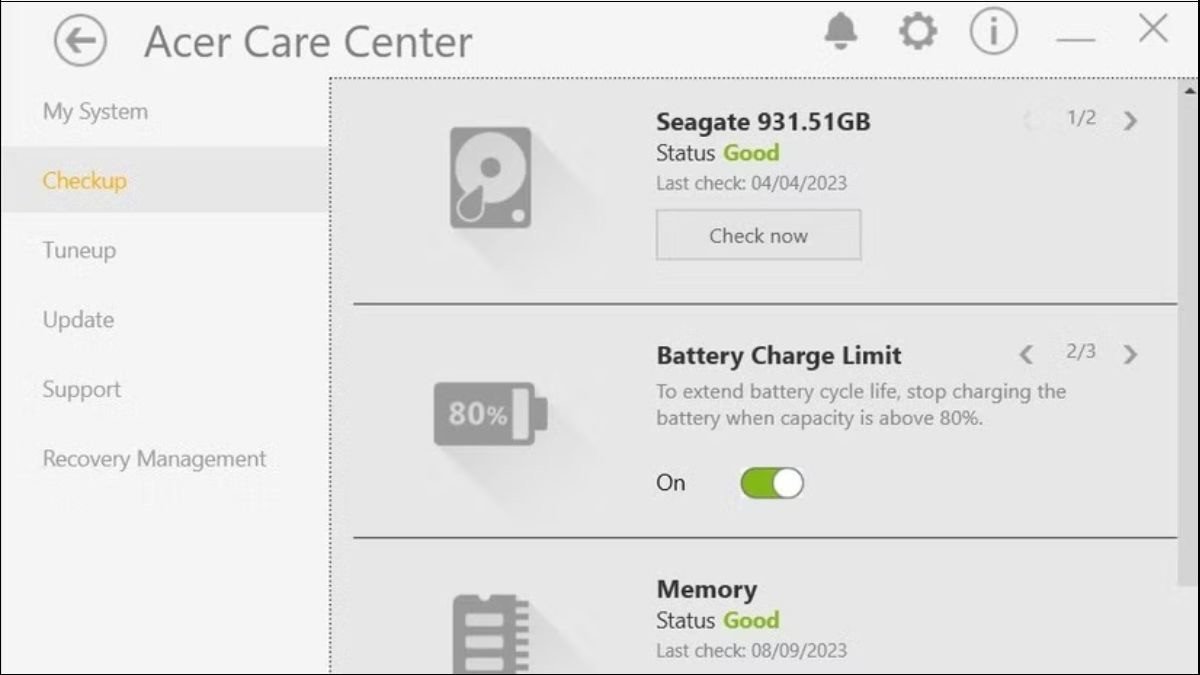Click the back arrow in Acer Care Center
Viewport: 1200px width, 675px height.
79,41
